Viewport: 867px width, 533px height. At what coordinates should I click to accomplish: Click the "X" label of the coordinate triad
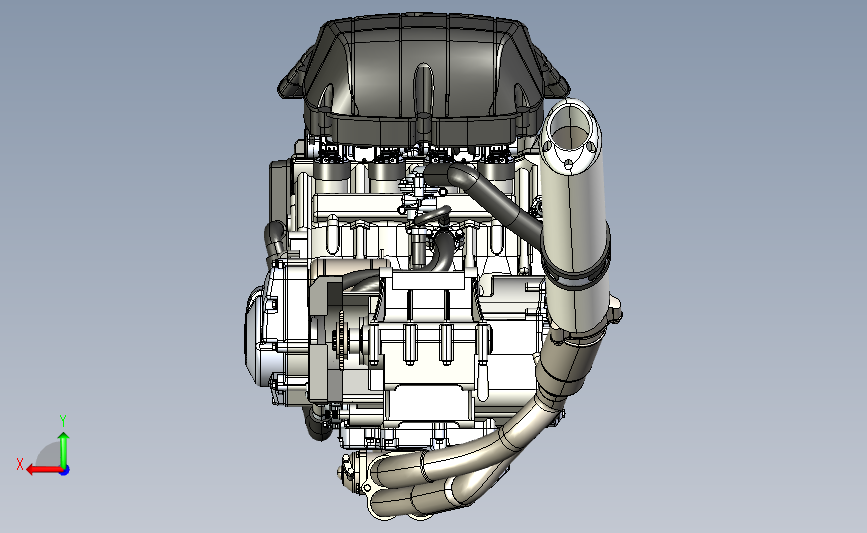pos(20,464)
